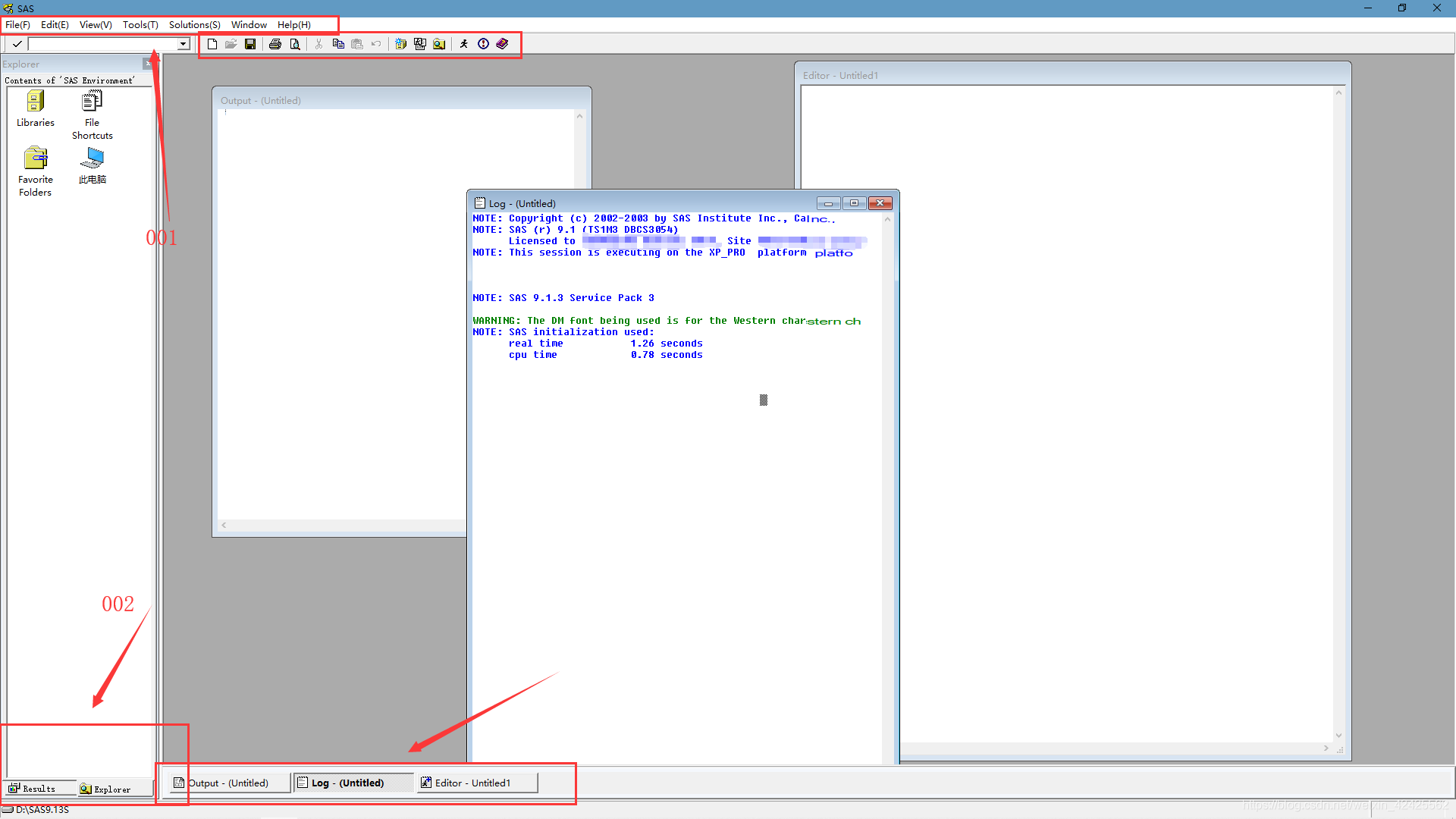
Task: Click the SAS Help book icon
Action: click(x=502, y=44)
